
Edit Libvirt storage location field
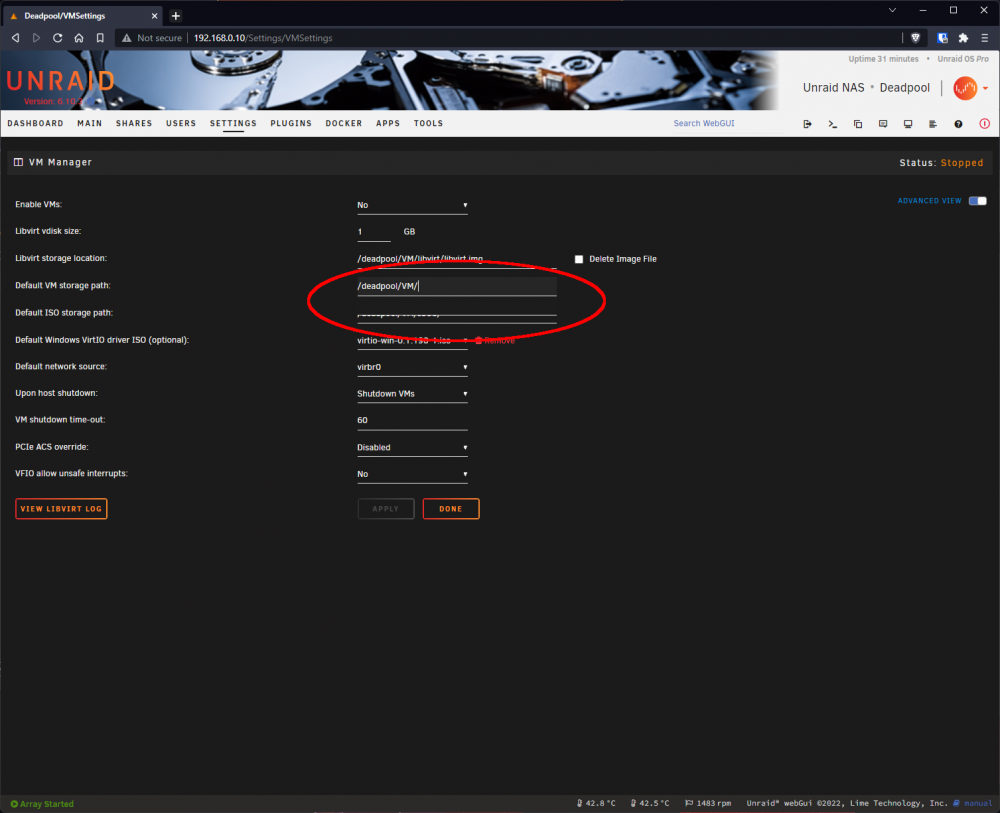click(457, 259)
